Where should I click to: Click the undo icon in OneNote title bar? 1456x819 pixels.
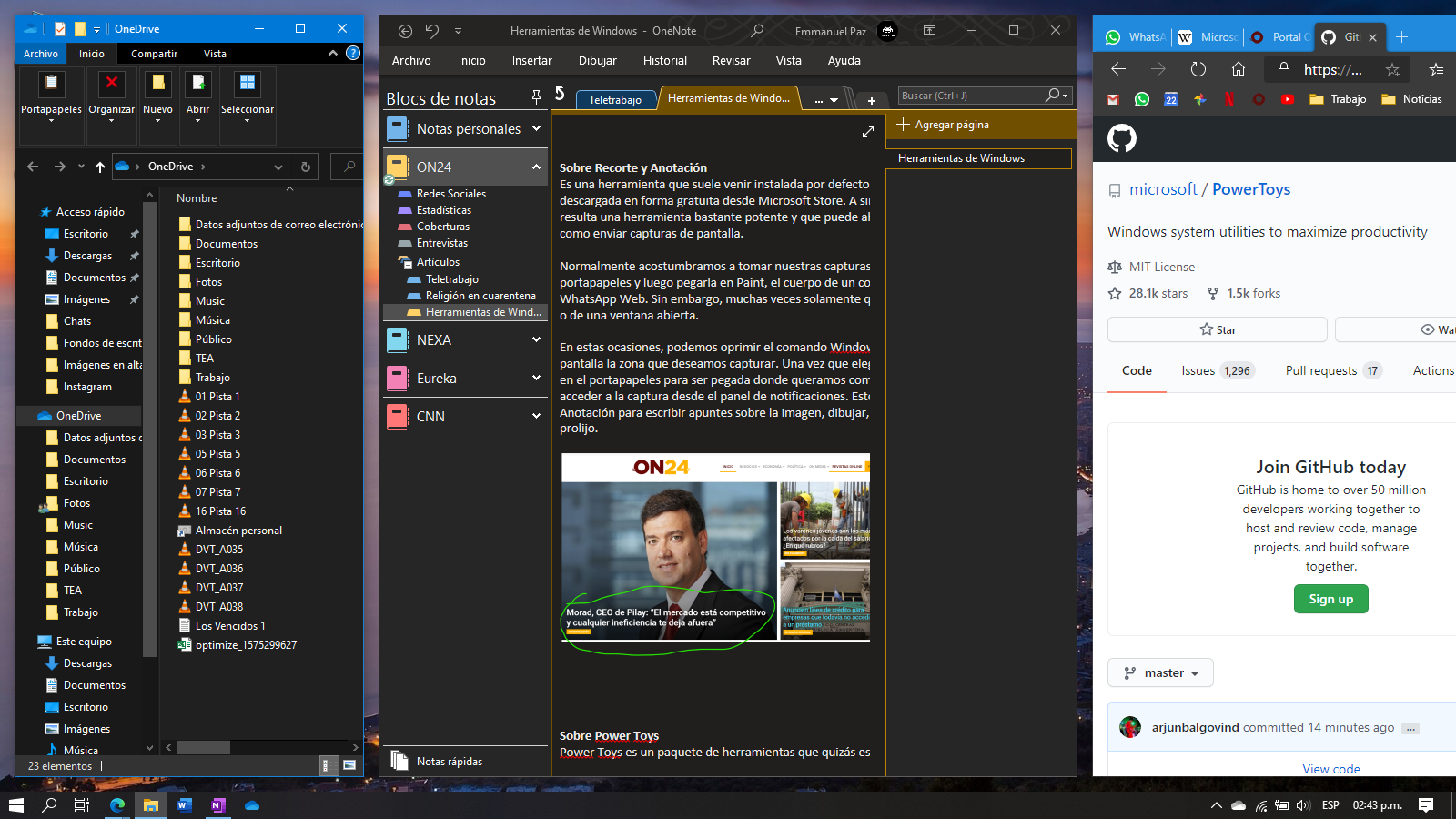[x=432, y=31]
